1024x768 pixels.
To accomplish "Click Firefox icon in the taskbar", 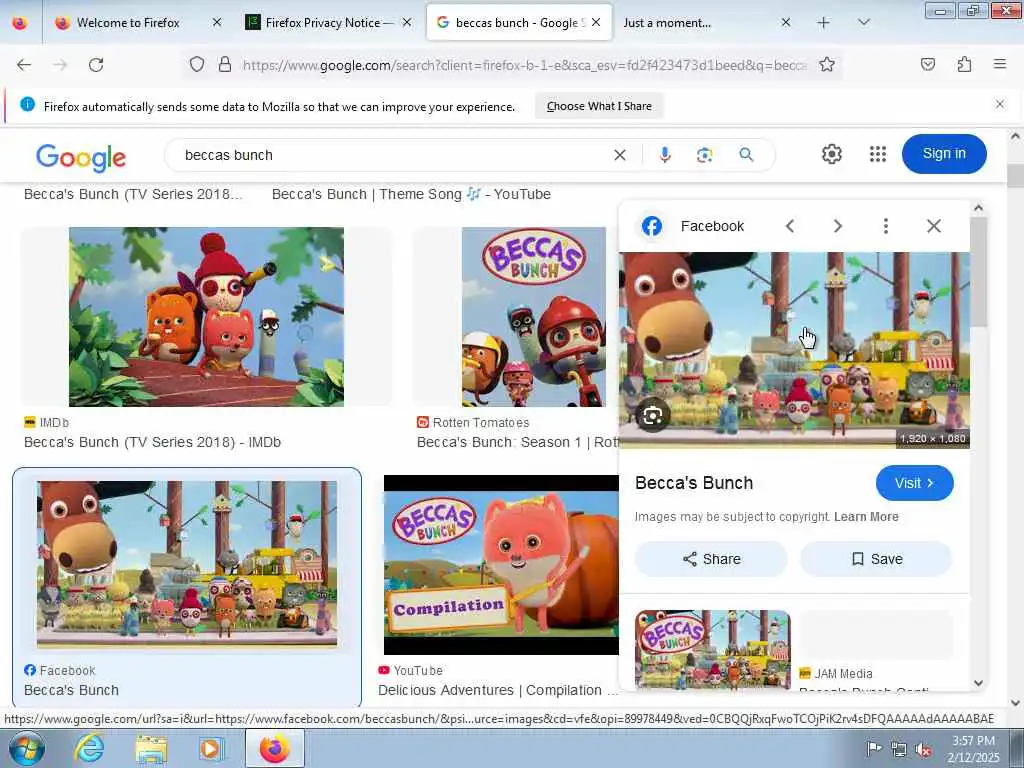I will [x=275, y=748].
